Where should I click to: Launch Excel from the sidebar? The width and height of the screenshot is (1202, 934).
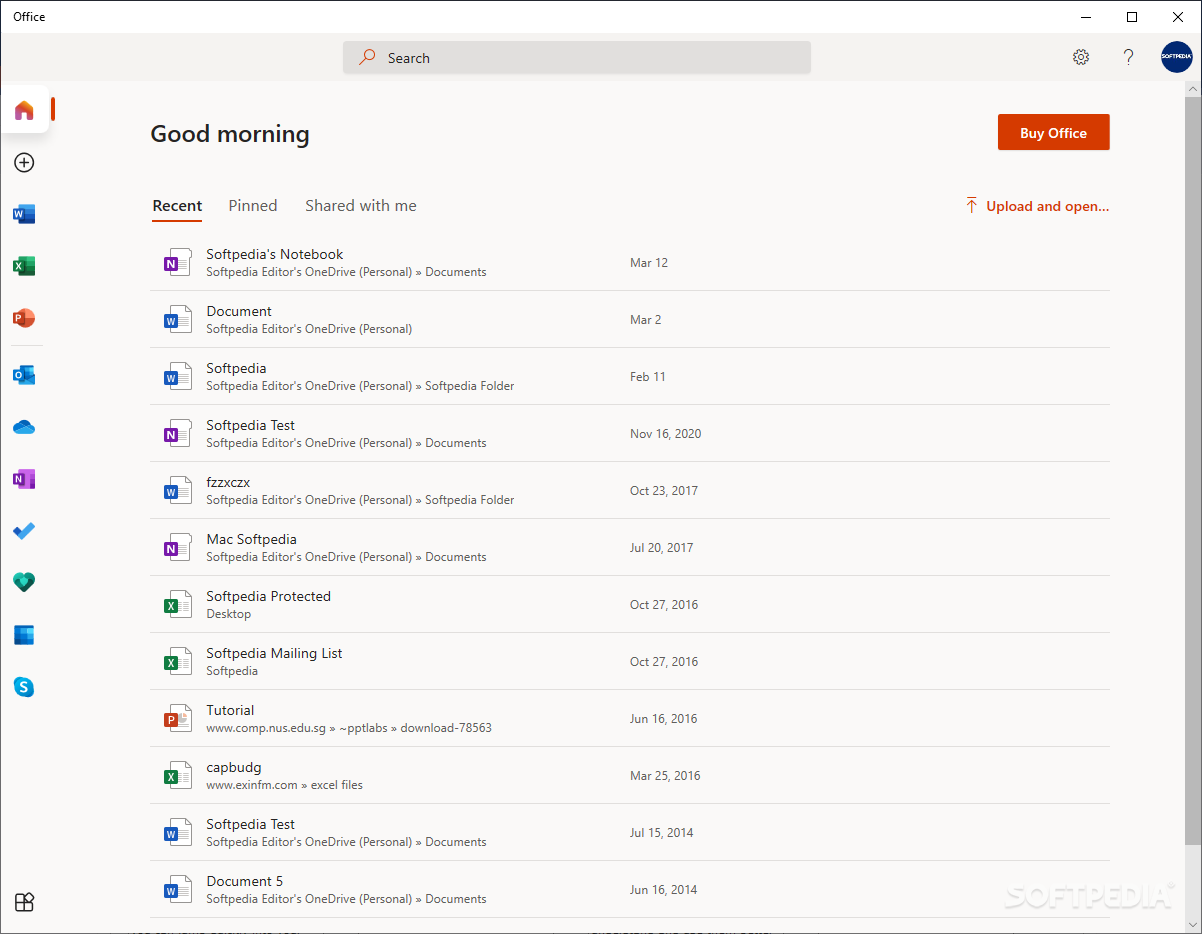tap(25, 266)
